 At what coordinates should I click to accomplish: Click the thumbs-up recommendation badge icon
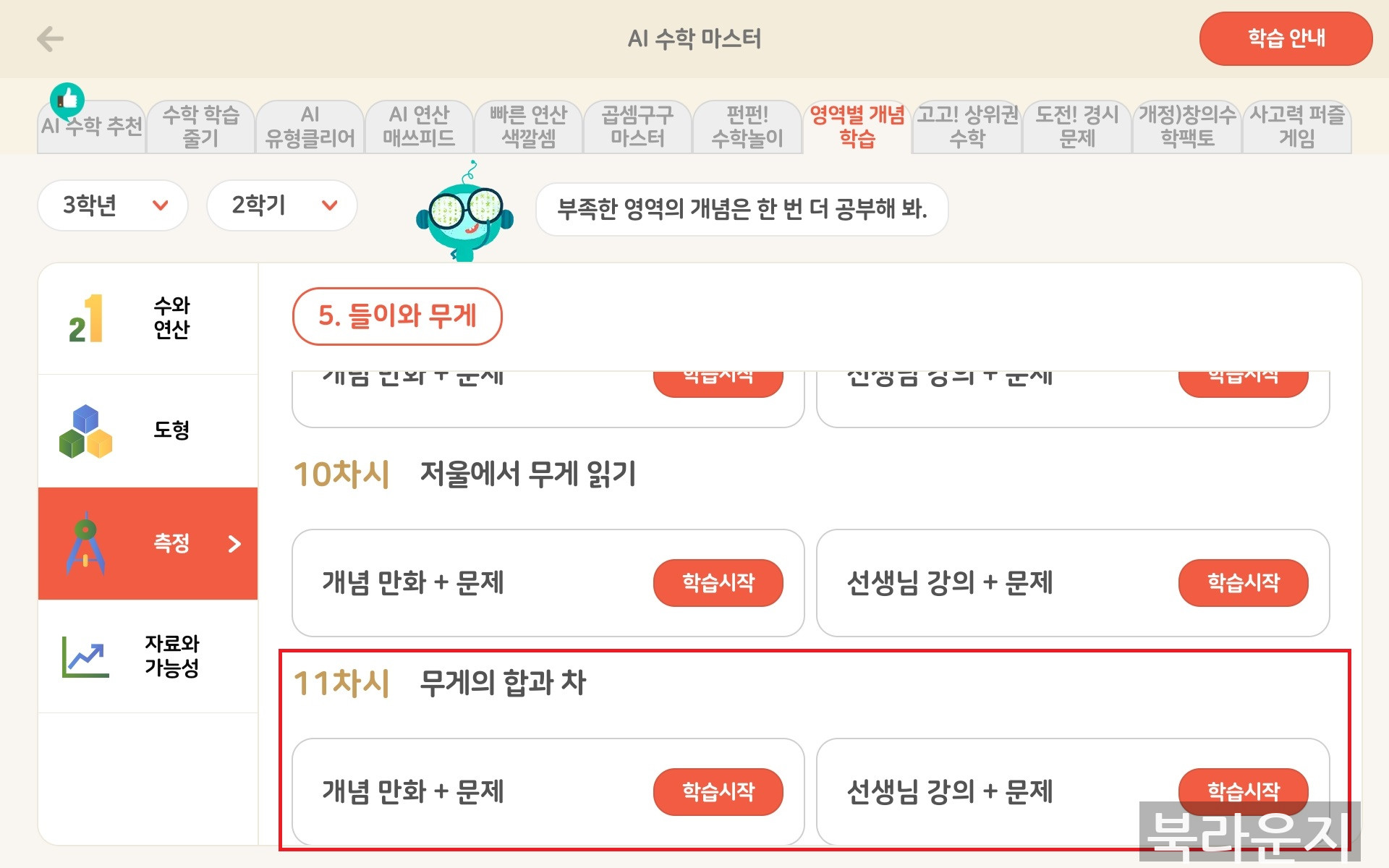tap(67, 99)
